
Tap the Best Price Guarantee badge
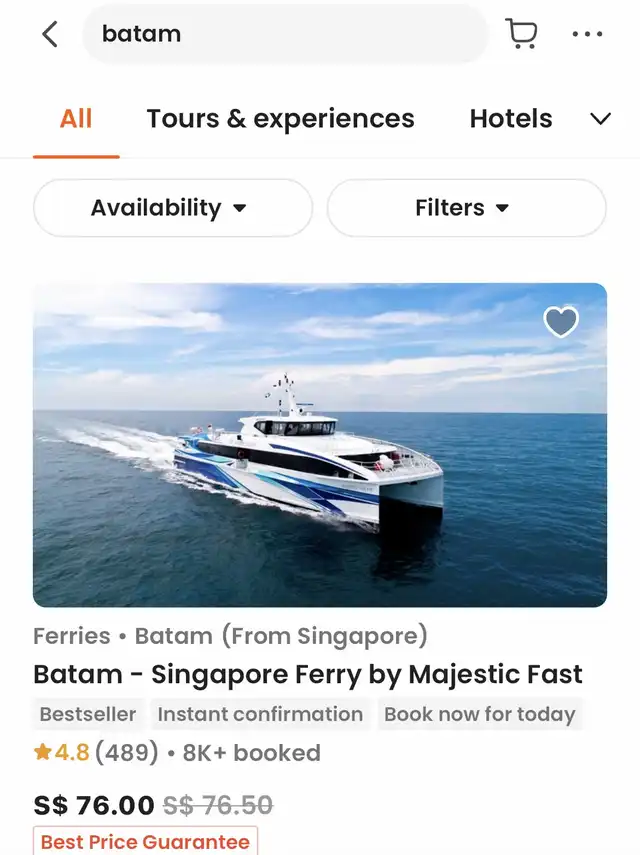(x=145, y=841)
